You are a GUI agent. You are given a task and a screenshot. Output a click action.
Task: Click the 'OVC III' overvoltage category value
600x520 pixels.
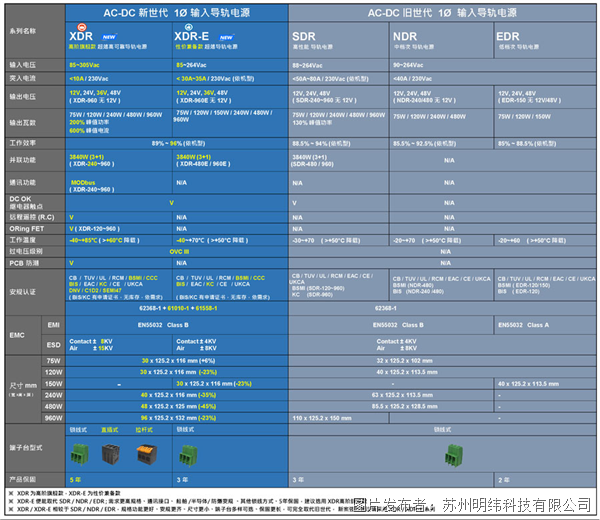179,252
